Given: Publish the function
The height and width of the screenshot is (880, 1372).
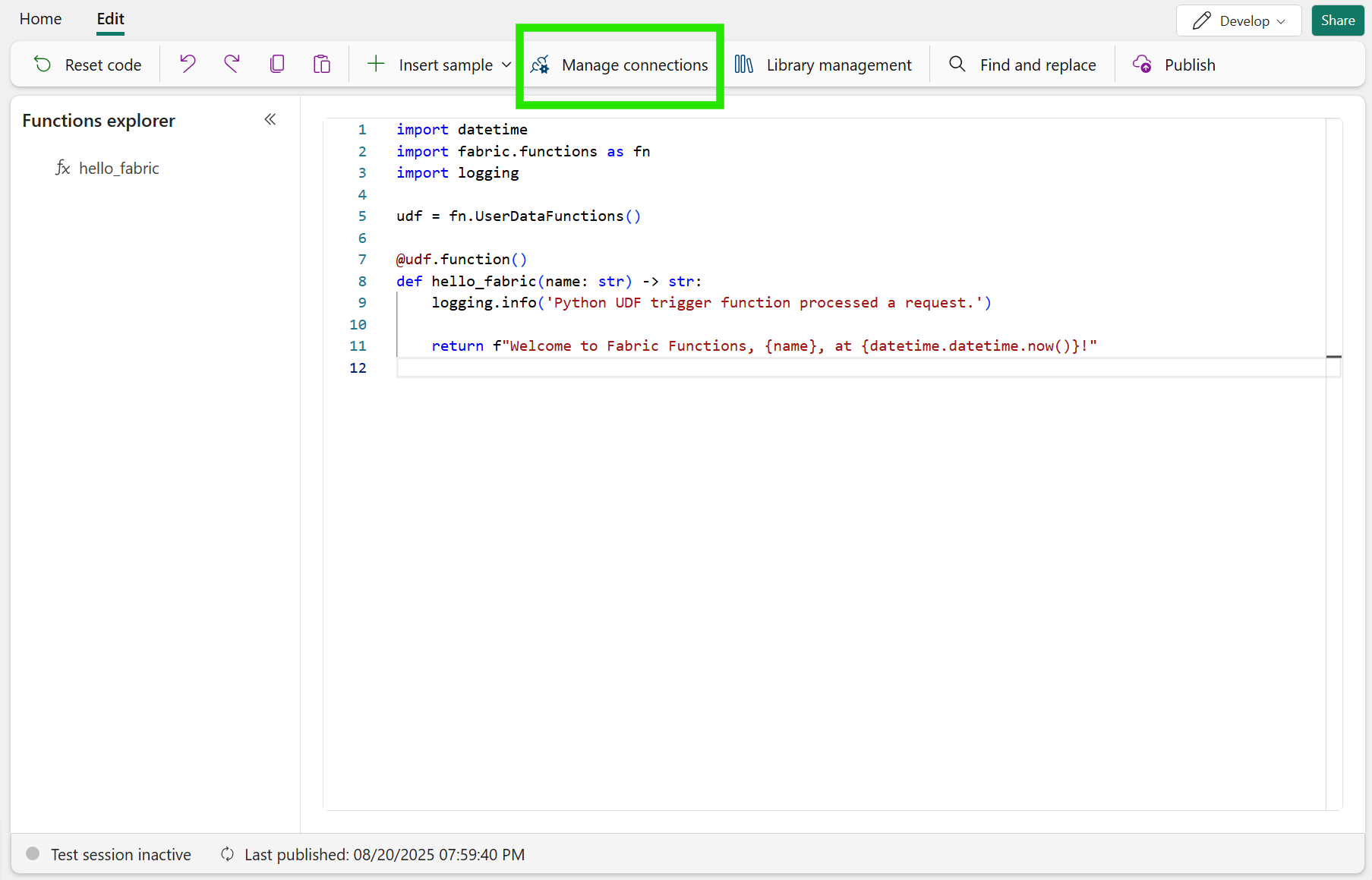Looking at the screenshot, I should pos(1174,65).
